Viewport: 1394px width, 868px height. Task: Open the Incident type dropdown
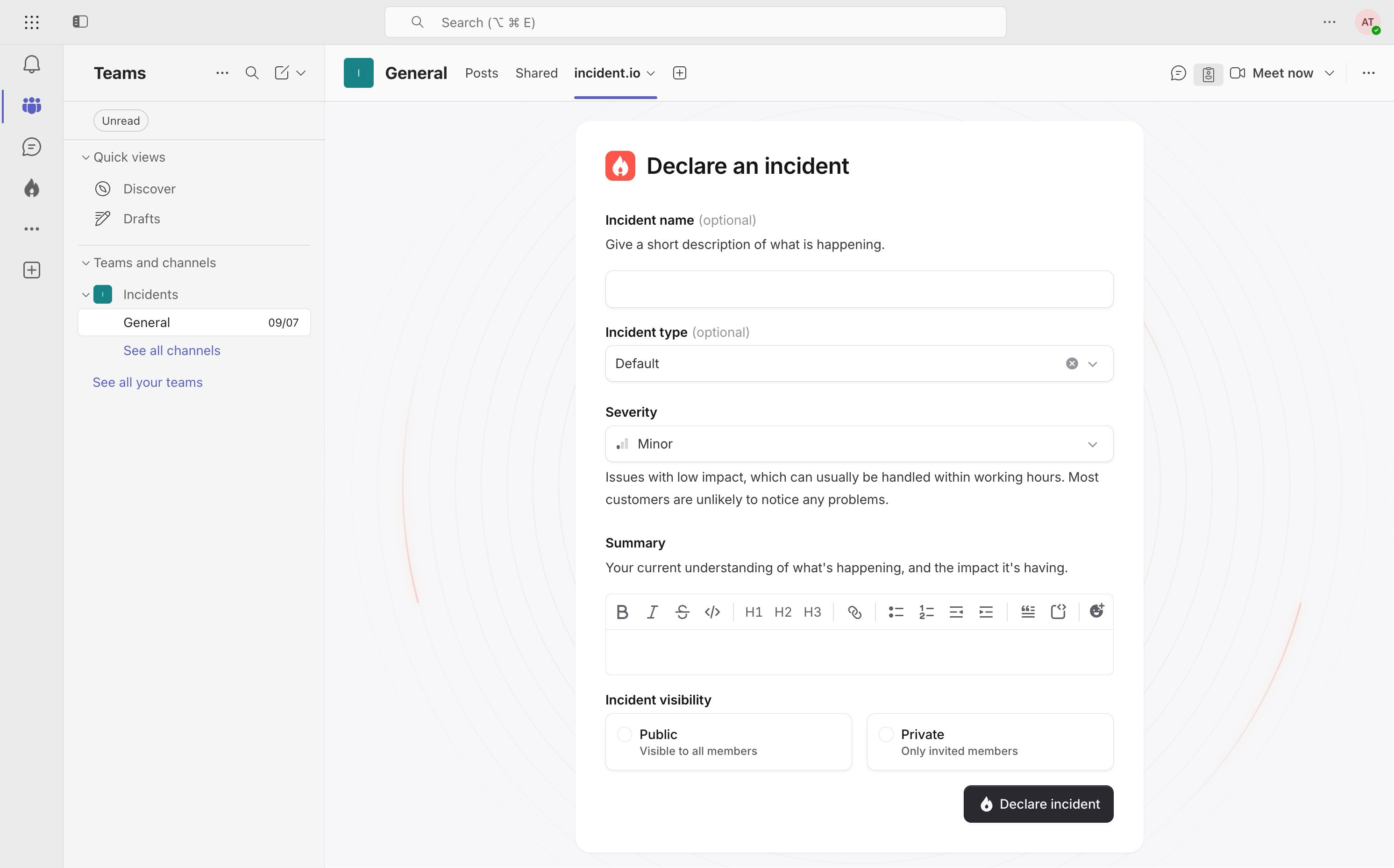pyautogui.click(x=859, y=363)
